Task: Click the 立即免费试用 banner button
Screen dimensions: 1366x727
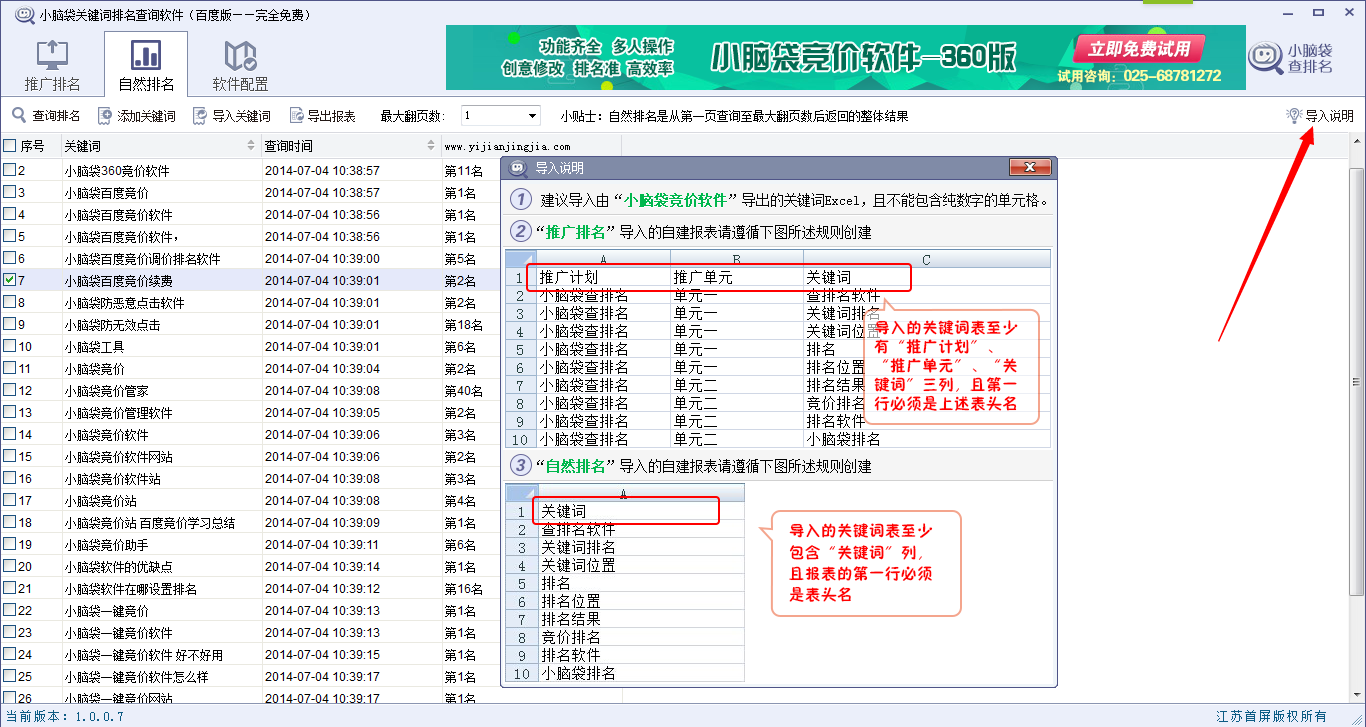Action: coord(1139,49)
